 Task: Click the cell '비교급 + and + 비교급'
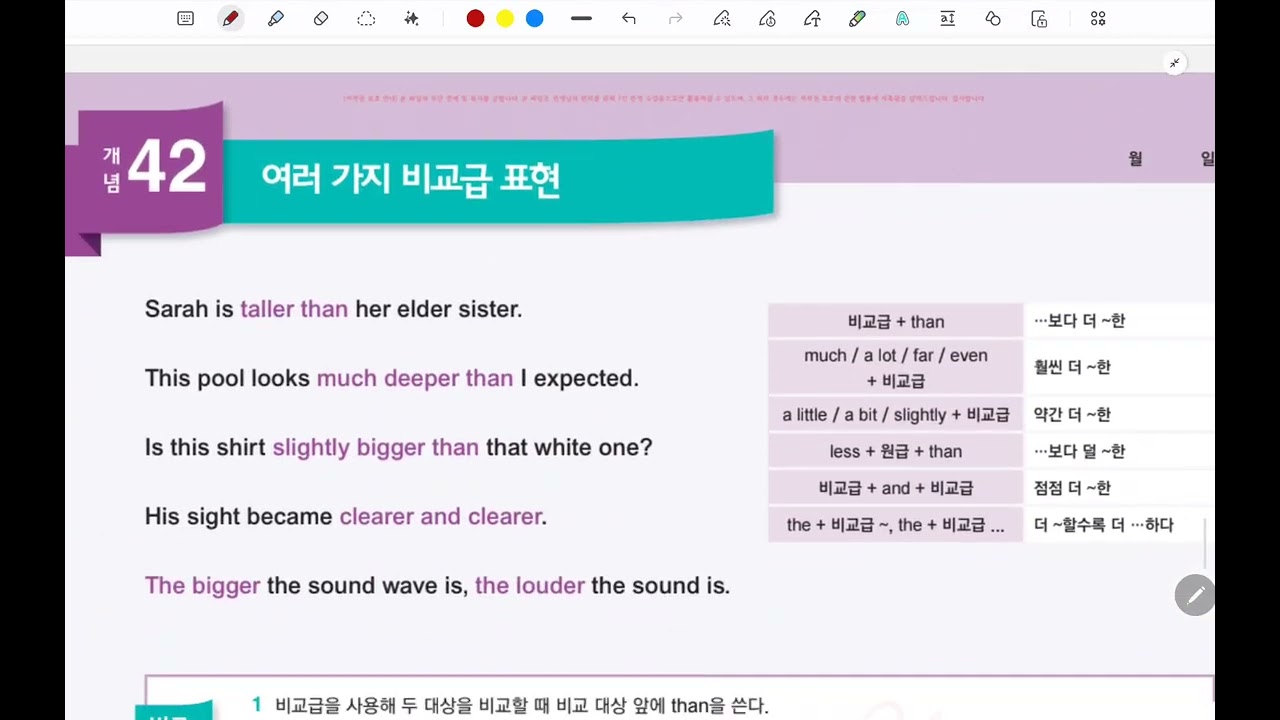pos(896,488)
